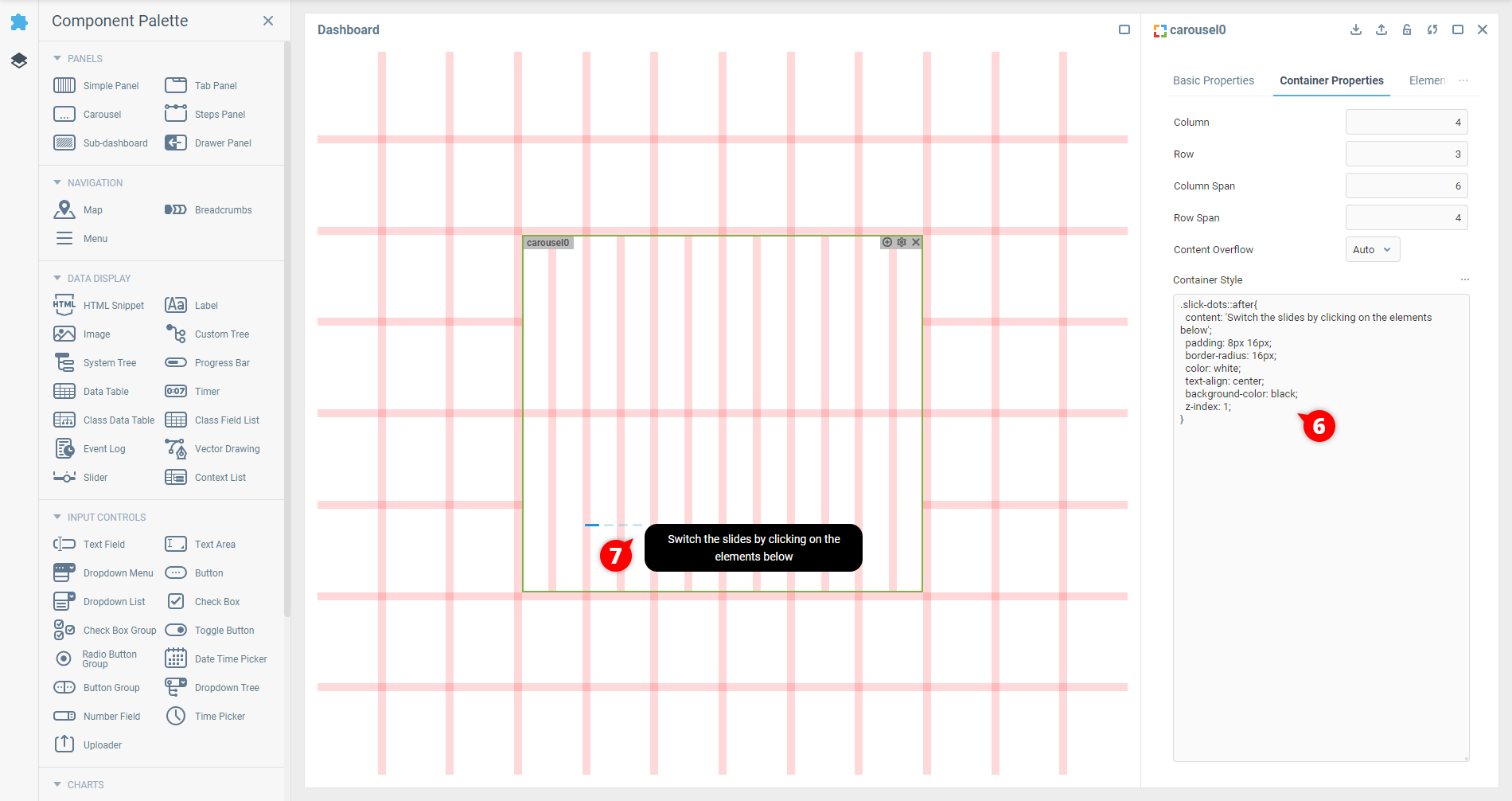Click the carousel0 settings gear icon
Image resolution: width=1512 pixels, height=801 pixels.
pyautogui.click(x=902, y=242)
